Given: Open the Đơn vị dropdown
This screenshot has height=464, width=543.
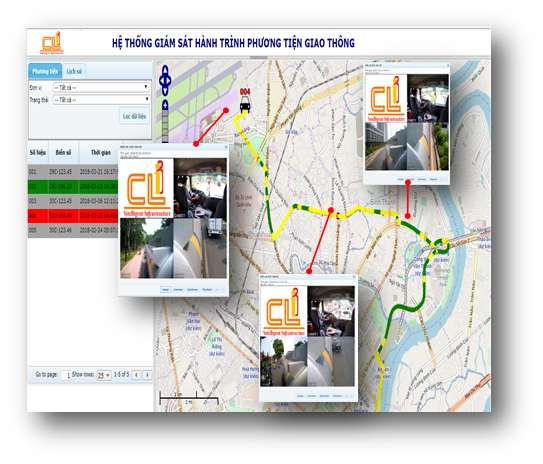Looking at the screenshot, I should tap(101, 87).
